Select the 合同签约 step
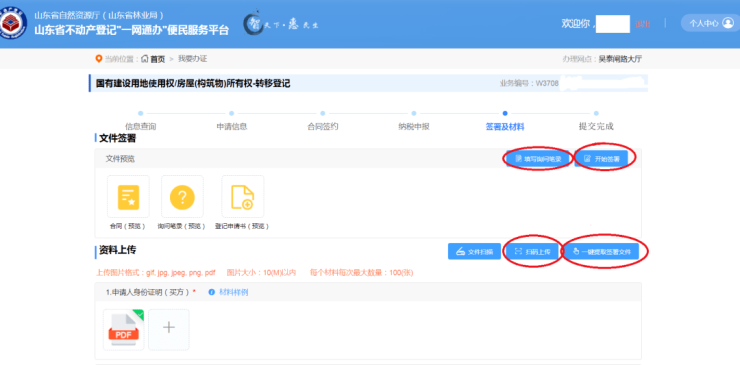 pos(323,127)
